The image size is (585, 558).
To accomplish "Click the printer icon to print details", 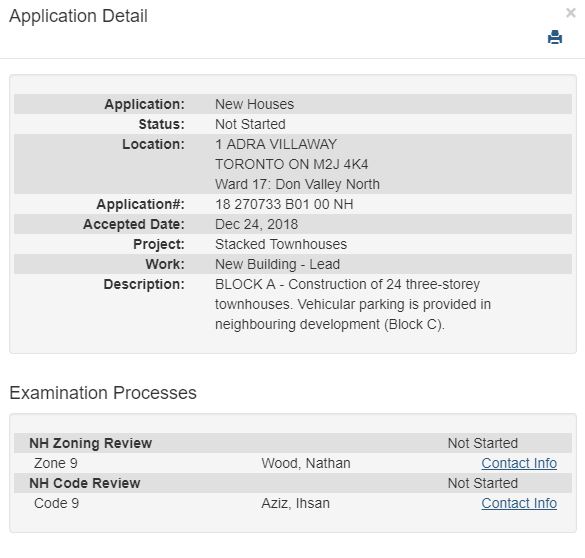I will (555, 37).
